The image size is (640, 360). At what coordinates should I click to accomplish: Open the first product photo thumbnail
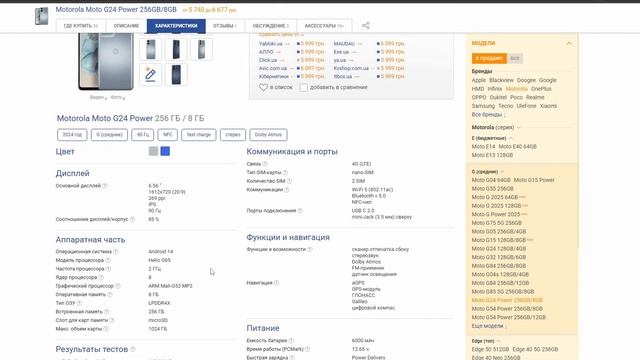[150, 49]
